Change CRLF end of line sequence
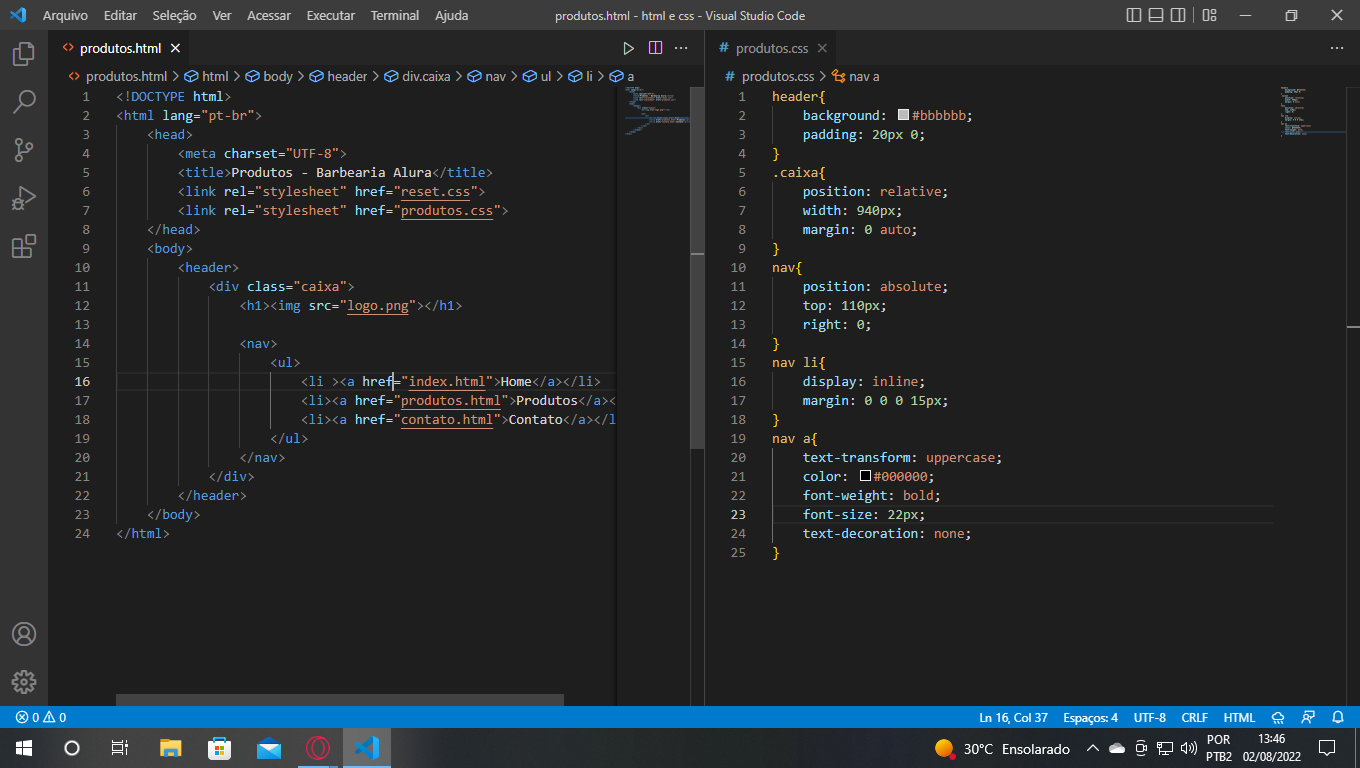1360x768 pixels. 1194,718
